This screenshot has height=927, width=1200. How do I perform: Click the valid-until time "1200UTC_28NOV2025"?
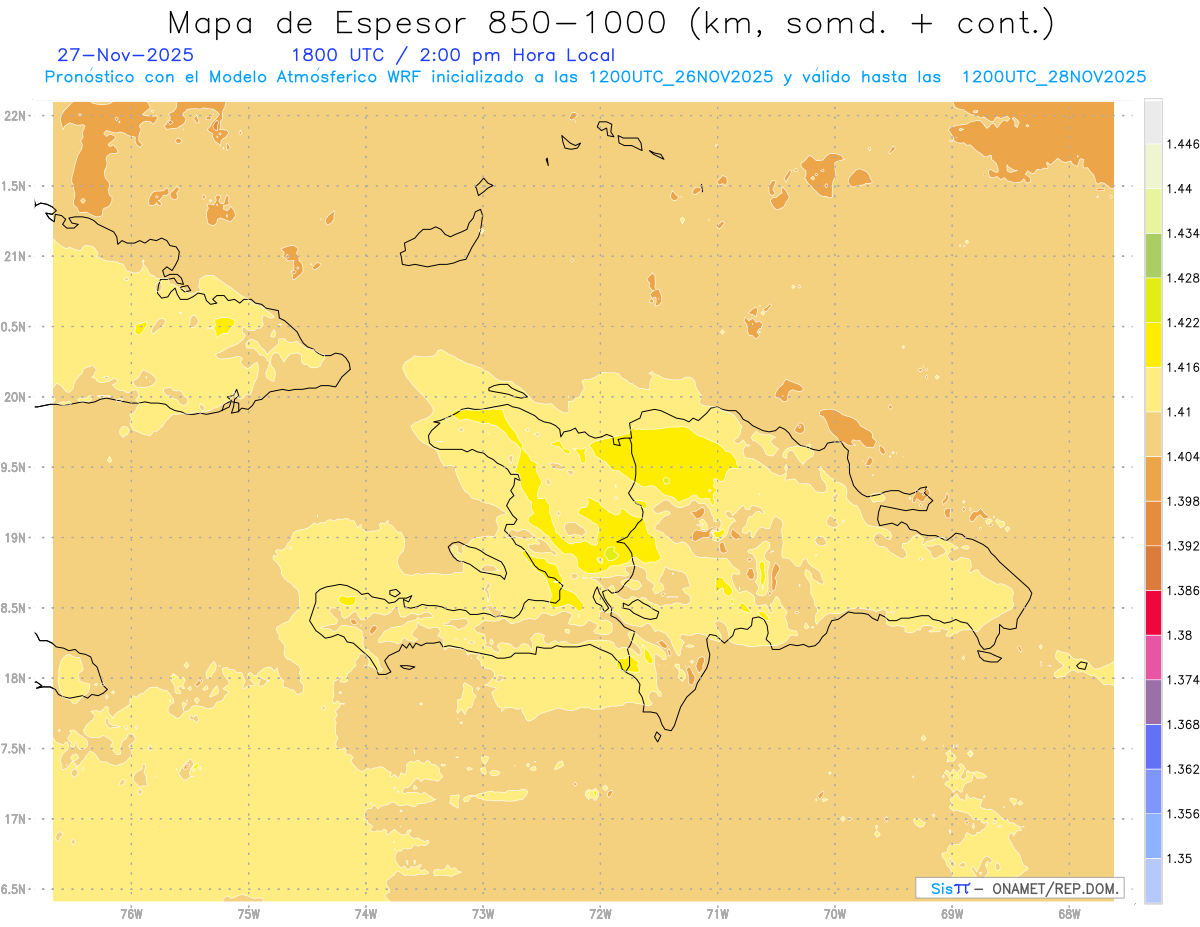1054,77
